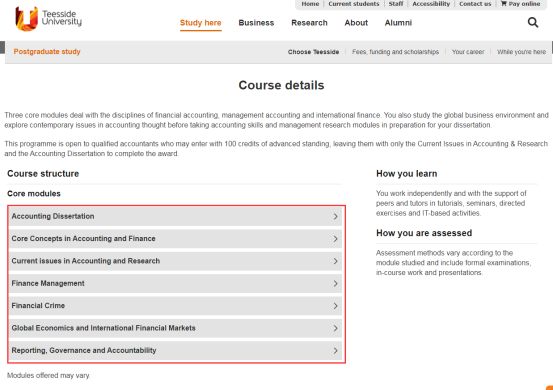Open the Alumni menu item
Viewport: 553px width, 390px height.
click(398, 23)
